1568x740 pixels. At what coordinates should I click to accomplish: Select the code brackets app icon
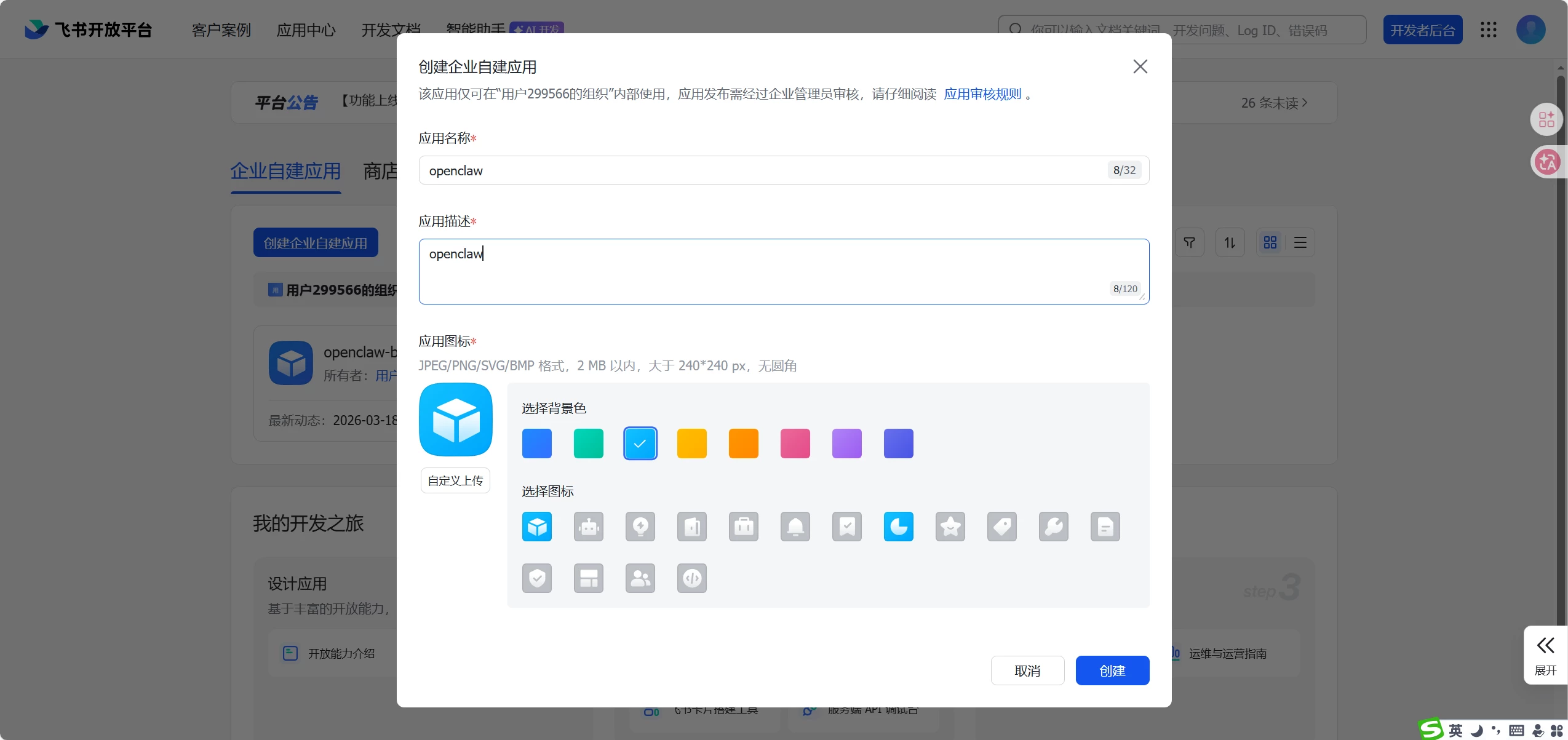pos(691,578)
